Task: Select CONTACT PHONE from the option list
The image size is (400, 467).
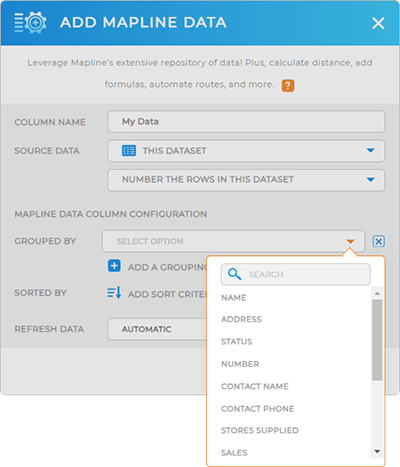Action: [x=258, y=409]
